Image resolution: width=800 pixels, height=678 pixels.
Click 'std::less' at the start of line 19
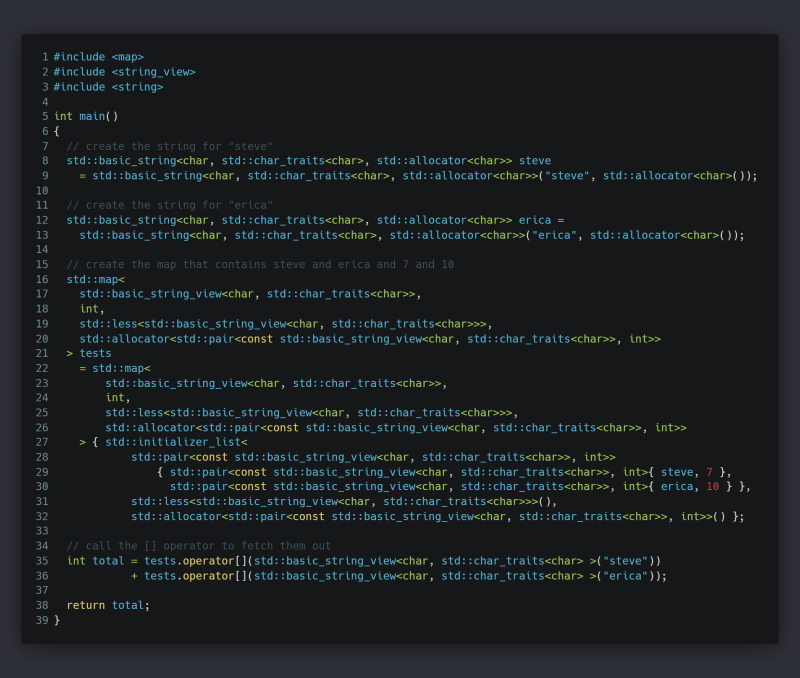point(109,324)
